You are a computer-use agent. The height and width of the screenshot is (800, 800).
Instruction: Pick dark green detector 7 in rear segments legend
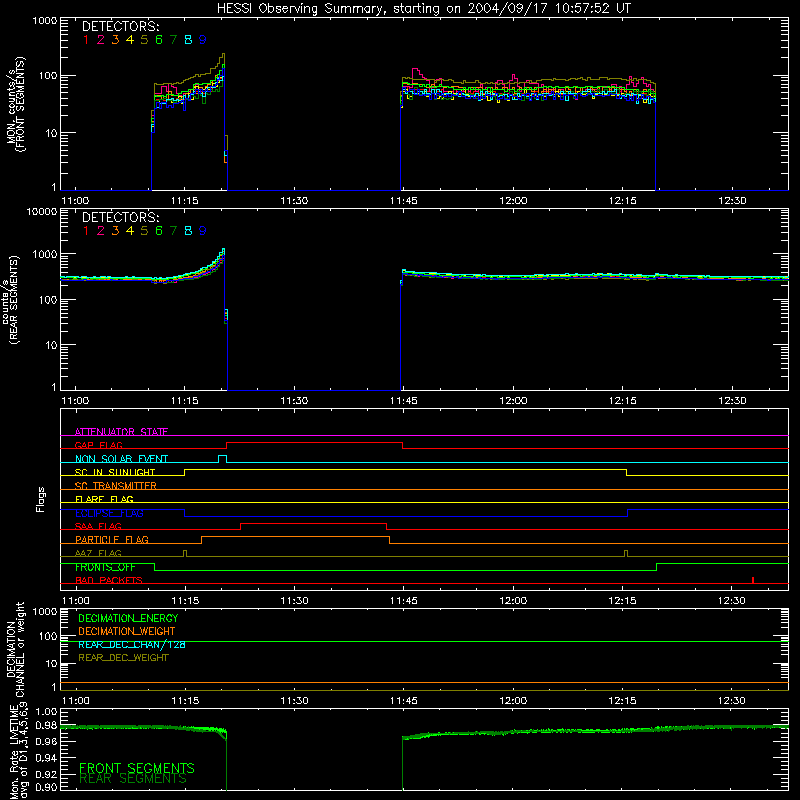pos(173,231)
